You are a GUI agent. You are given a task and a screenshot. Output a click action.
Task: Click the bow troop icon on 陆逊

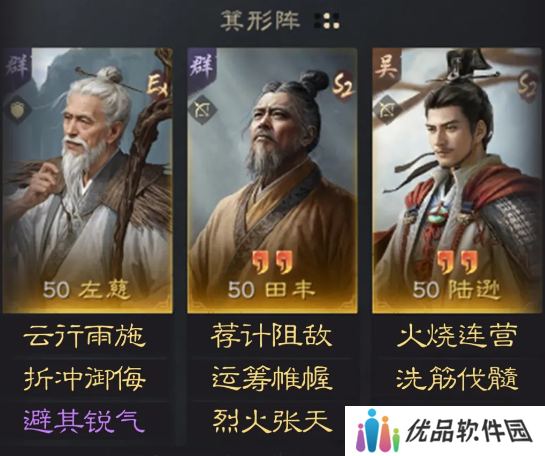[x=387, y=110]
